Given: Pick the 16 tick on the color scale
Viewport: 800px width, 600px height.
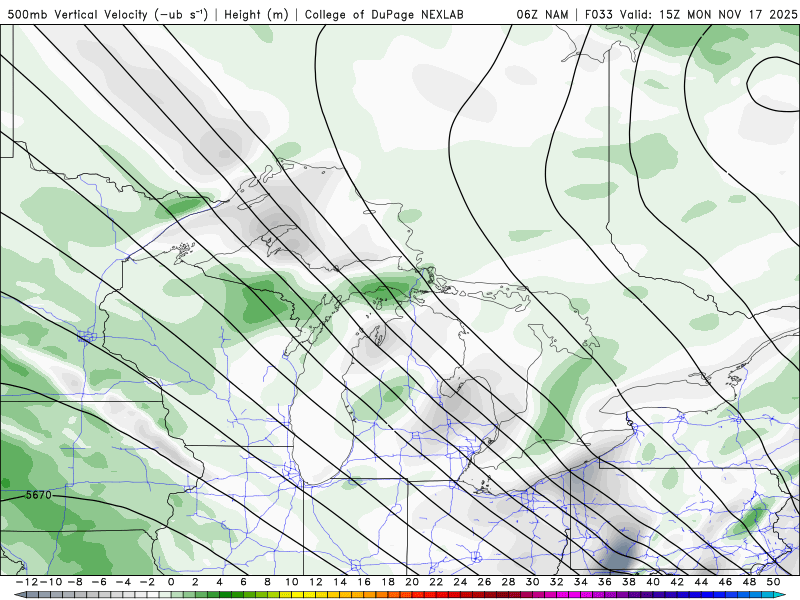Looking at the screenshot, I should pyautogui.click(x=364, y=582).
